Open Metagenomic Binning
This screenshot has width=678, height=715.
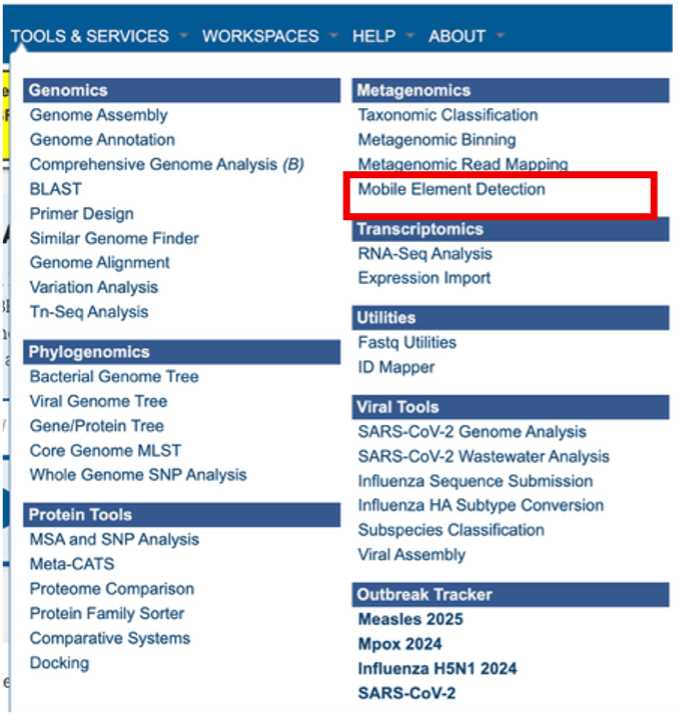437,140
